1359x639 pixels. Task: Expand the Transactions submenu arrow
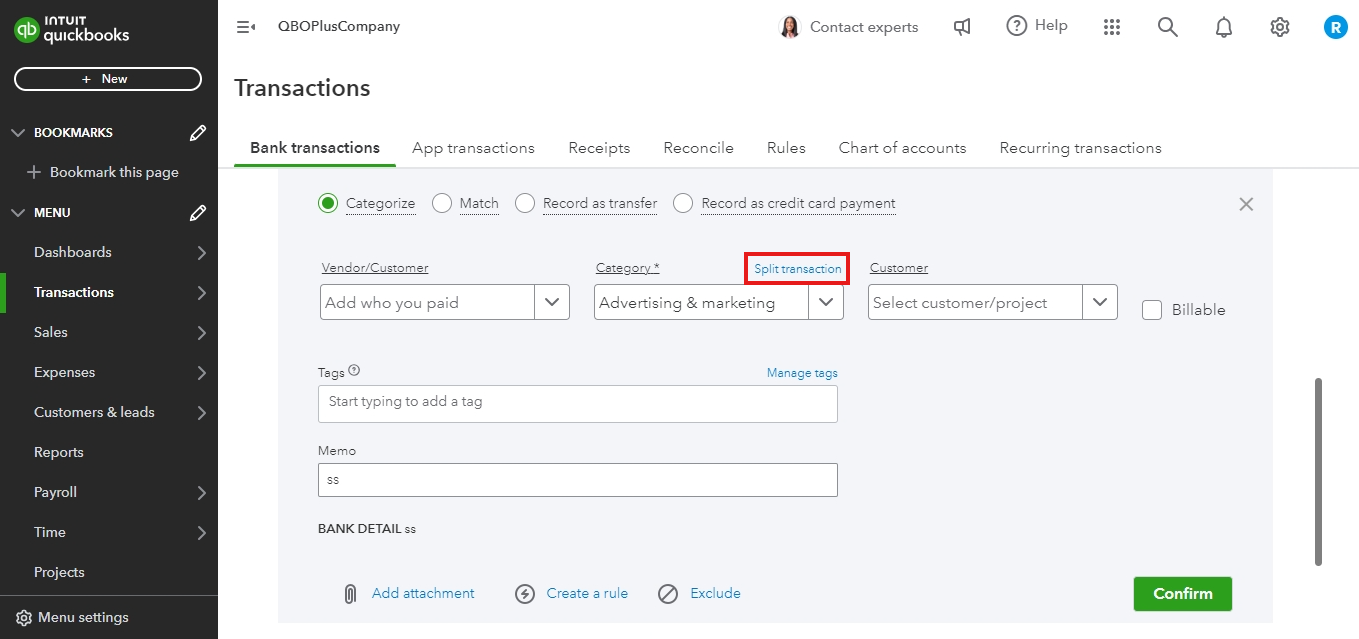(201, 293)
